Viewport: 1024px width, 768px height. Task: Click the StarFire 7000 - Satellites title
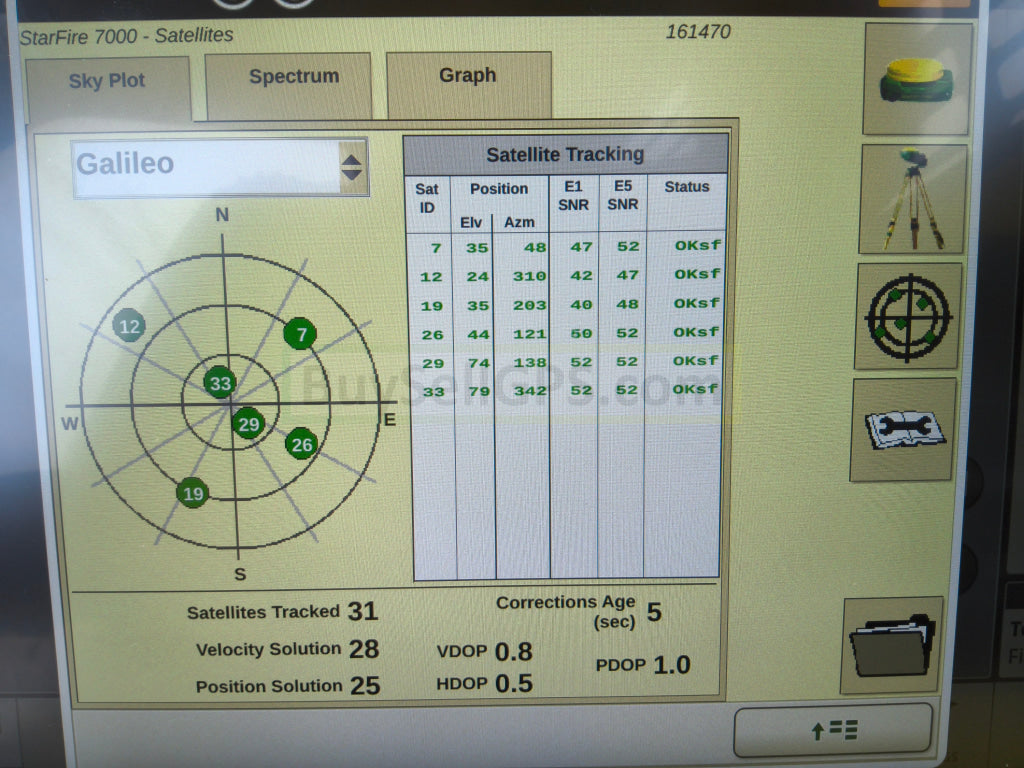point(127,36)
